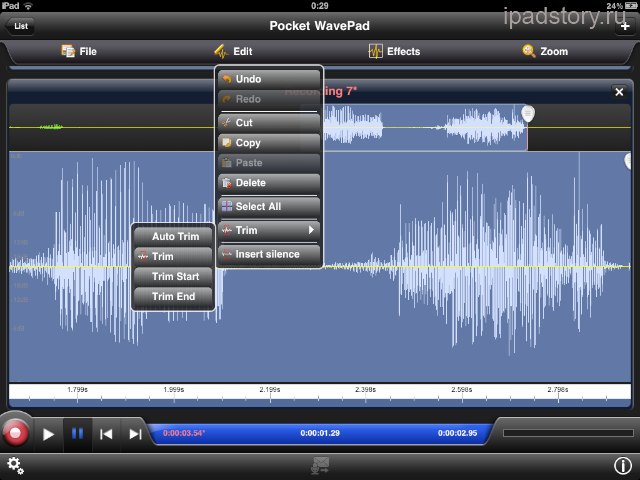Click the Effects waveform icon

tap(376, 51)
